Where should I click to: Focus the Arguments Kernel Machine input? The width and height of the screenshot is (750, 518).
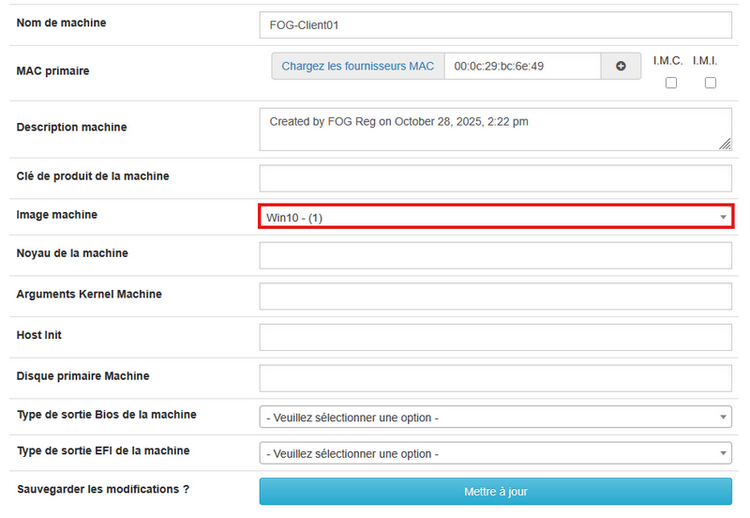[496, 297]
